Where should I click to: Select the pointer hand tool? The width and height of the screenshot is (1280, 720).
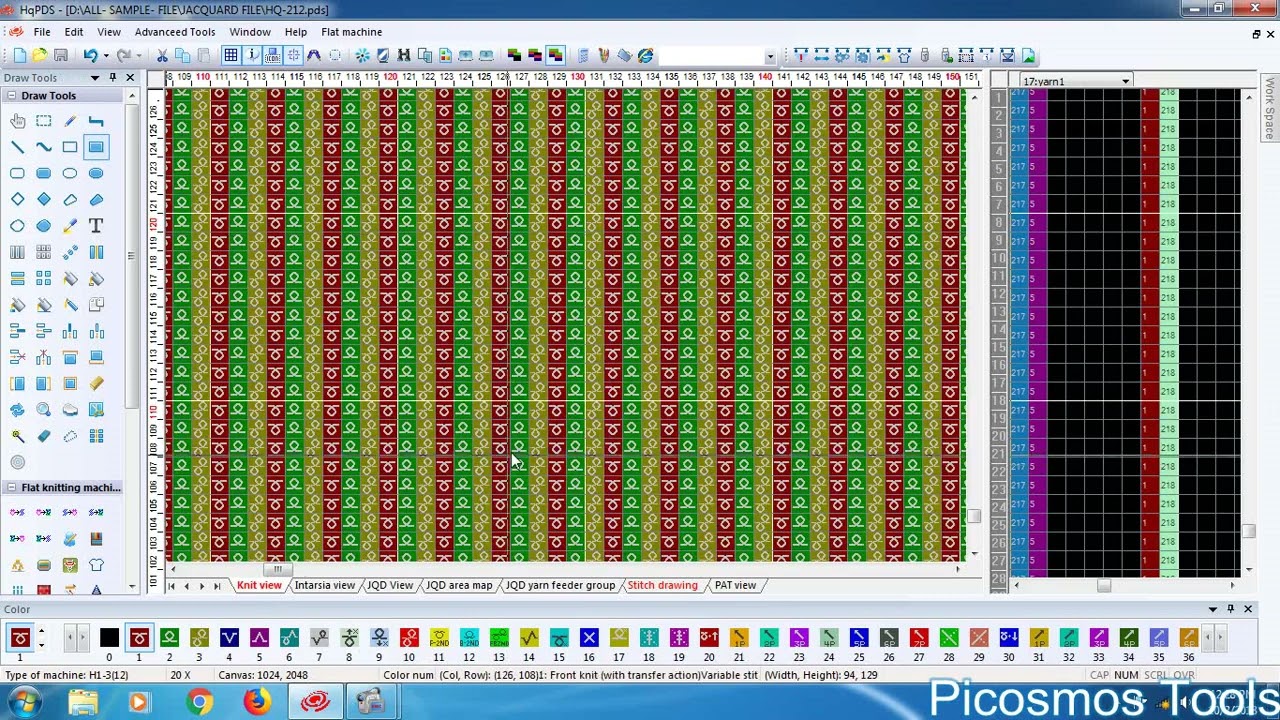tap(18, 121)
